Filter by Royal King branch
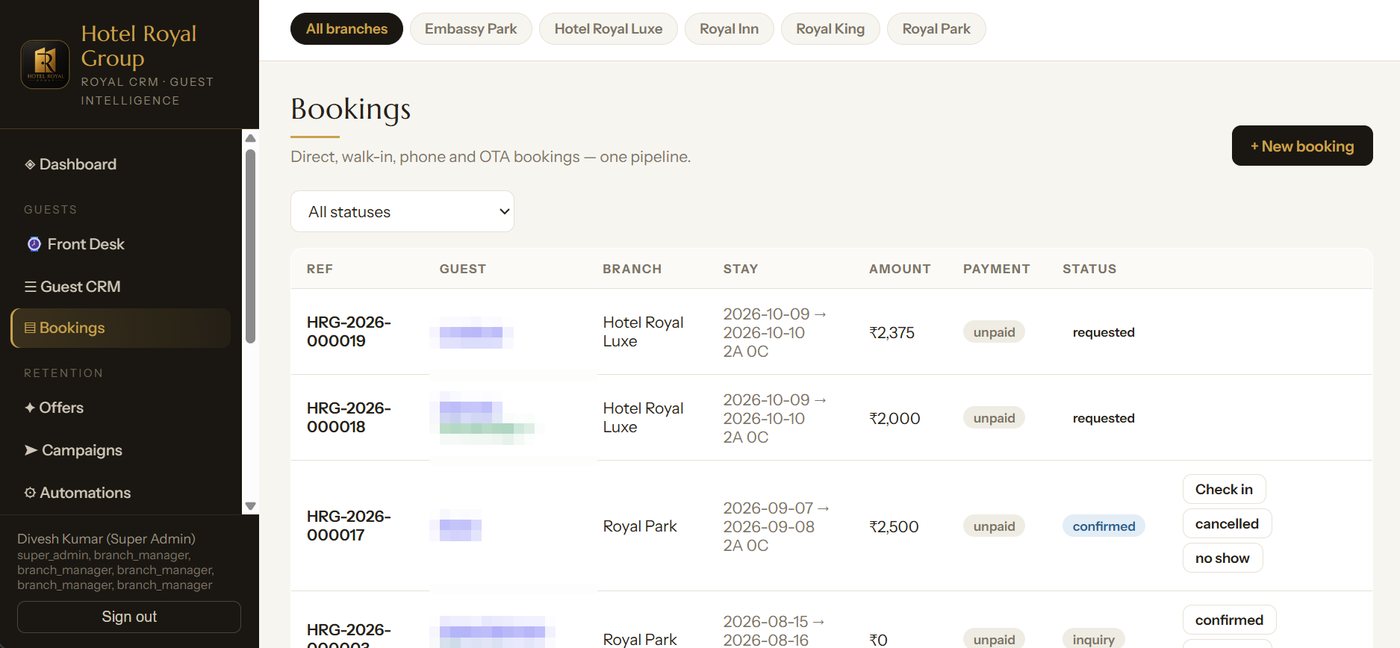Image resolution: width=1400 pixels, height=648 pixels. pyautogui.click(x=830, y=29)
